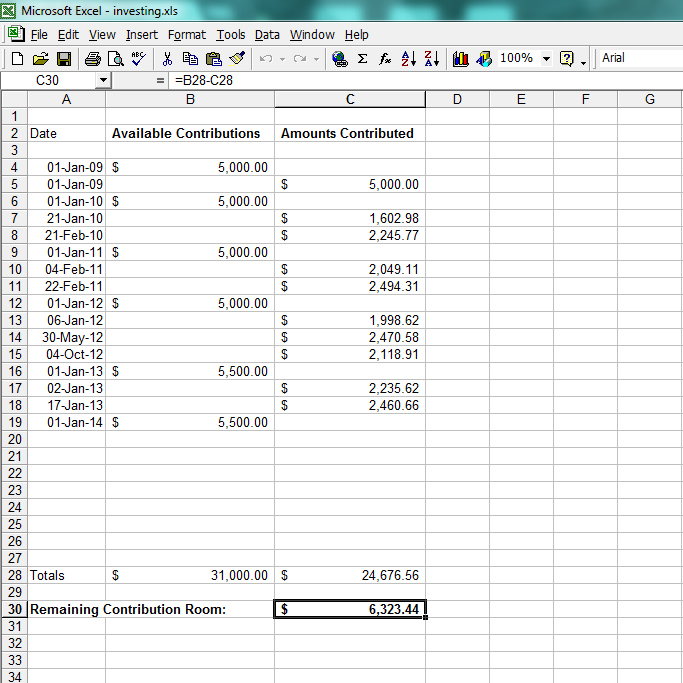Screen dimensions: 683x683
Task: Open the Format menu
Action: 187,34
